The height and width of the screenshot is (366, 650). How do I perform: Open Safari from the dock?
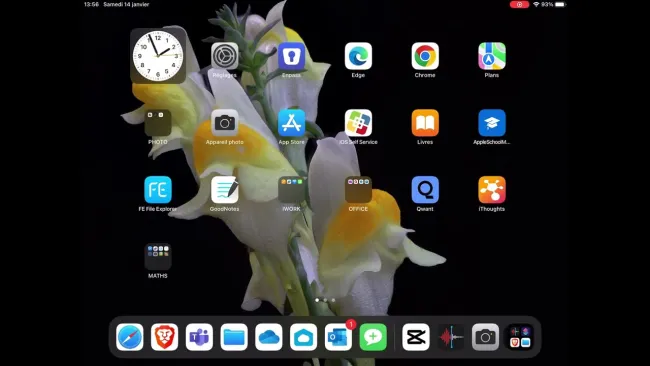130,337
